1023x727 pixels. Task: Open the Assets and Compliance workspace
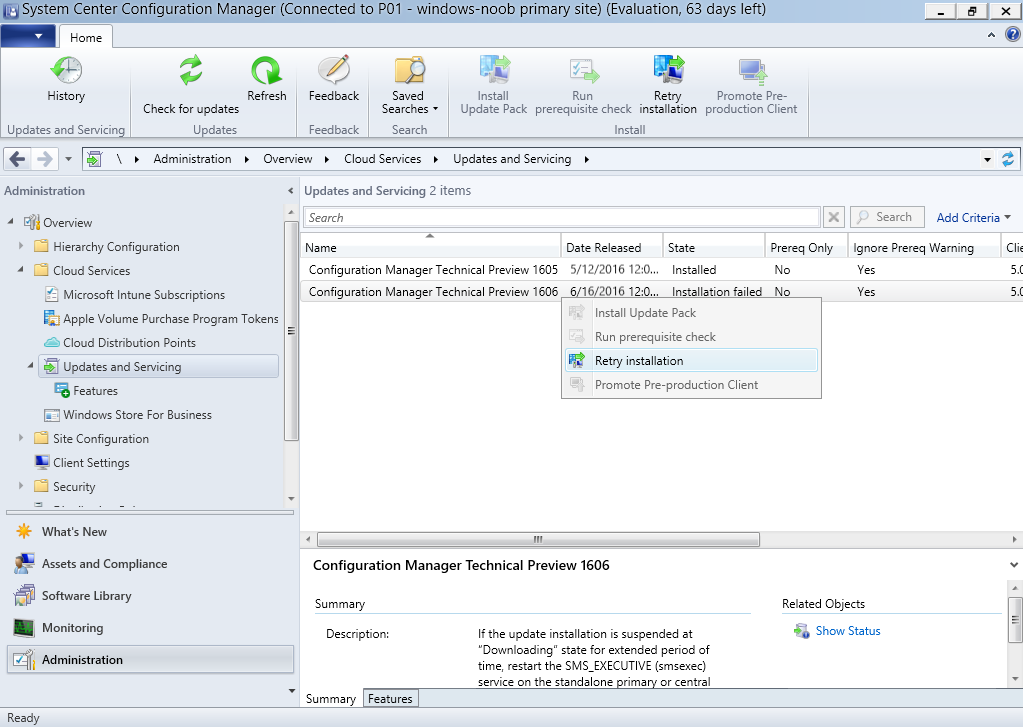150,564
